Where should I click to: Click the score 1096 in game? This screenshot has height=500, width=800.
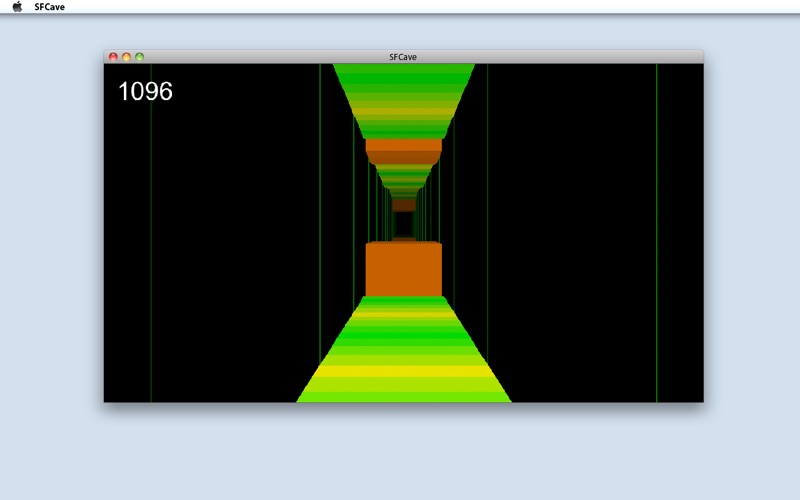[x=145, y=91]
